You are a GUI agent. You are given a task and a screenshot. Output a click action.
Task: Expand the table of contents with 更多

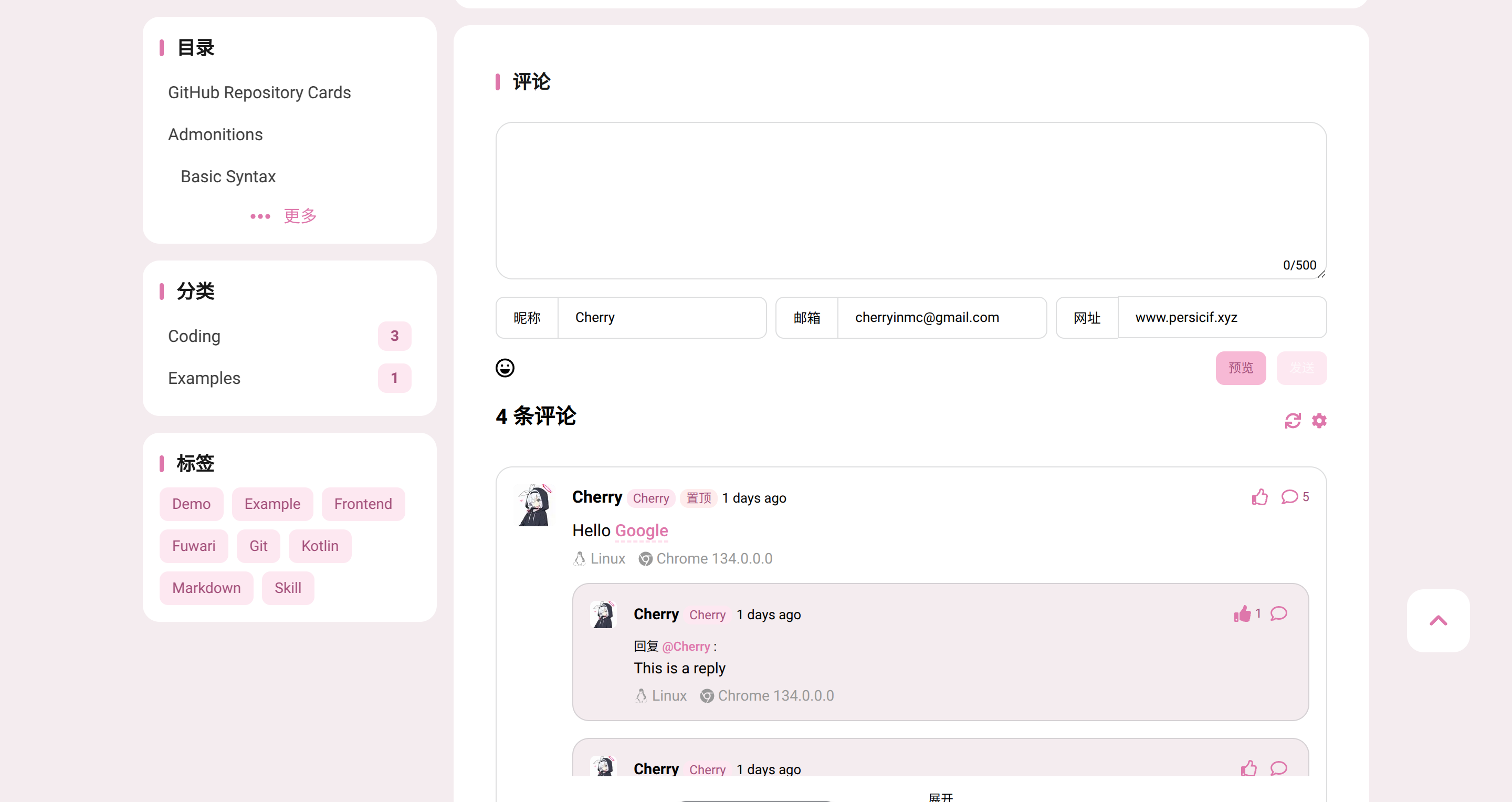click(283, 216)
